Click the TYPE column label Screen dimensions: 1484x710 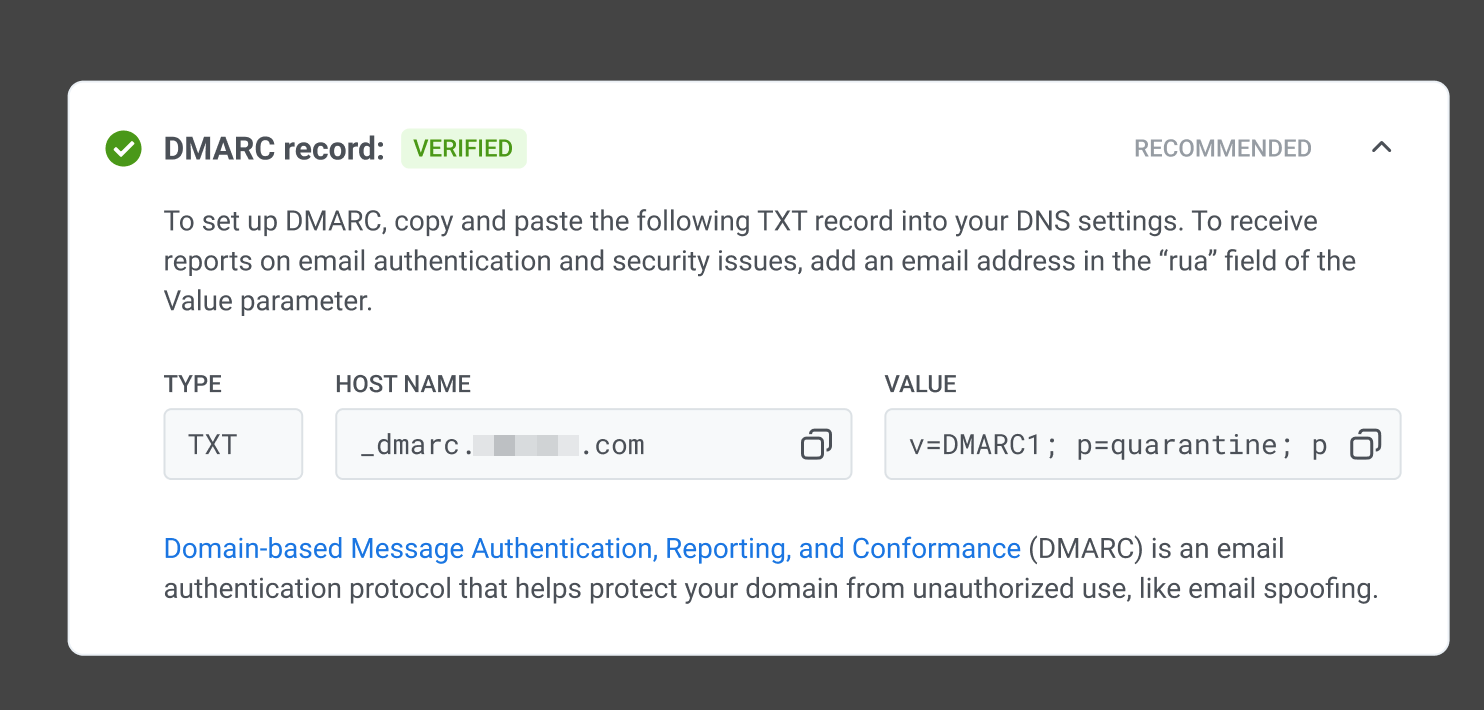click(193, 384)
